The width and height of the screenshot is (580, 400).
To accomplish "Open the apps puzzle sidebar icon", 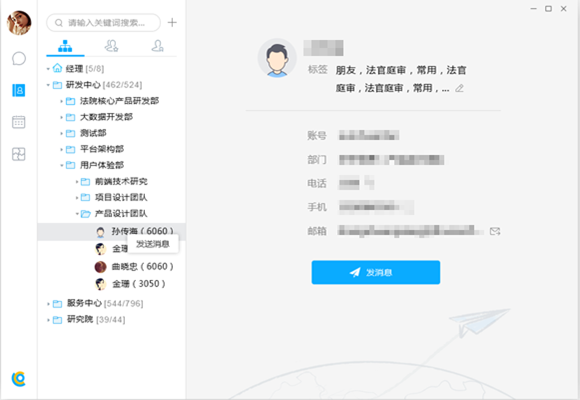I will (x=18, y=154).
